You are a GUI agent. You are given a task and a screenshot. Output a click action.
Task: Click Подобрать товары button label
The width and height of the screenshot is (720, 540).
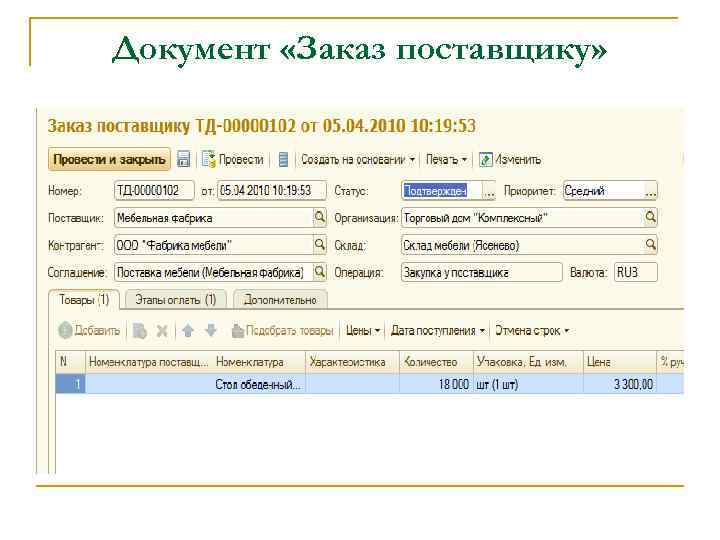click(x=289, y=331)
